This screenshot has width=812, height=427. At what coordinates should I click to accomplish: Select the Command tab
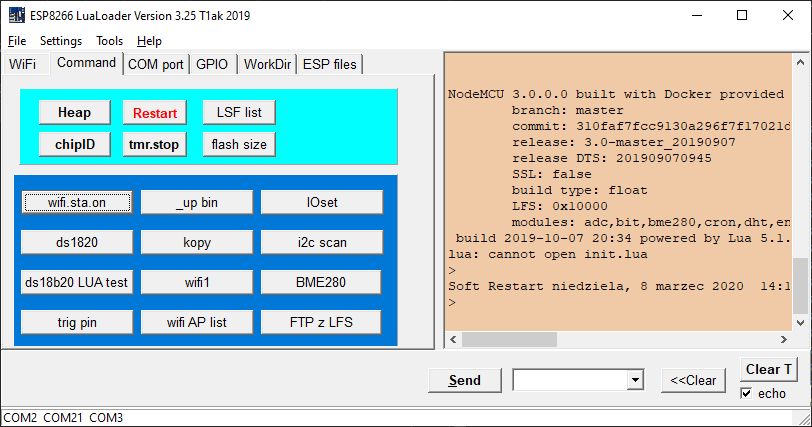click(86, 63)
